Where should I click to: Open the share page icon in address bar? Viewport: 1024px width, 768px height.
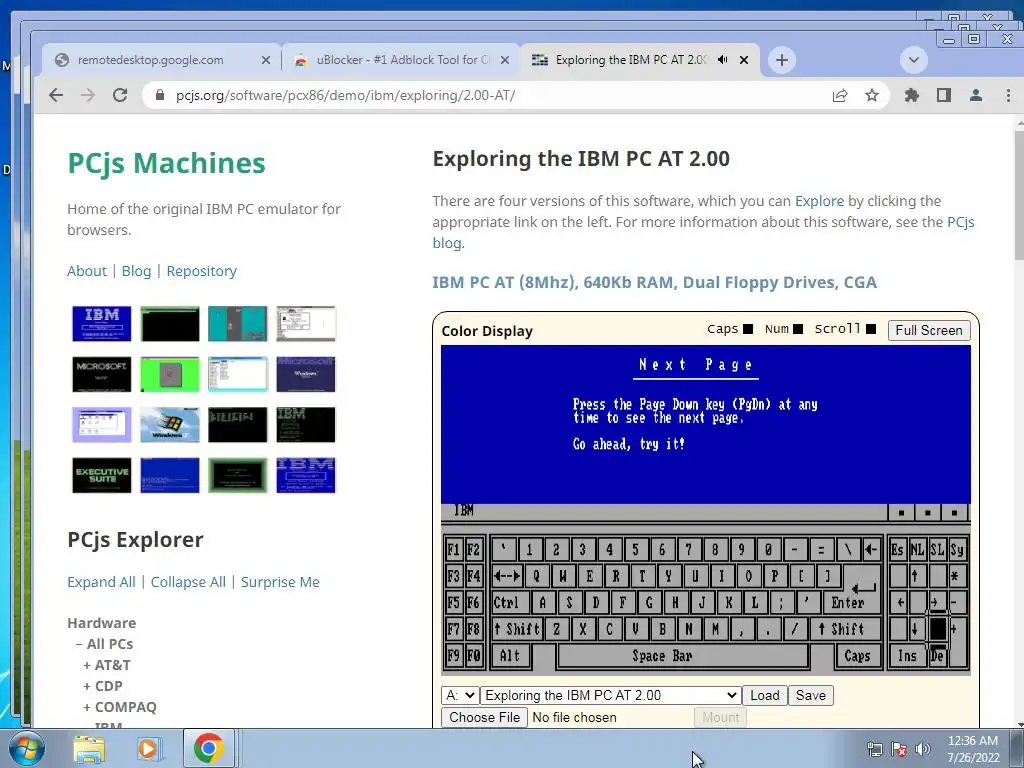(x=840, y=95)
